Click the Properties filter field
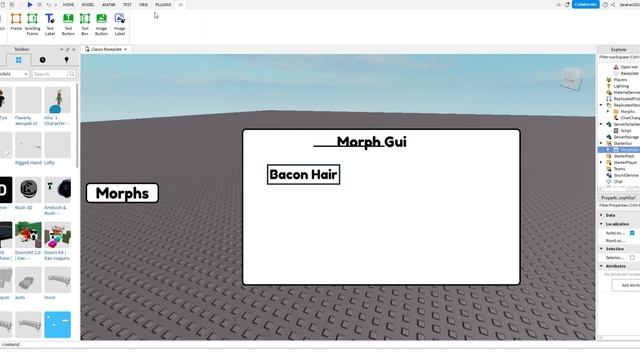Viewport: 640px width, 360px height. tap(619, 206)
